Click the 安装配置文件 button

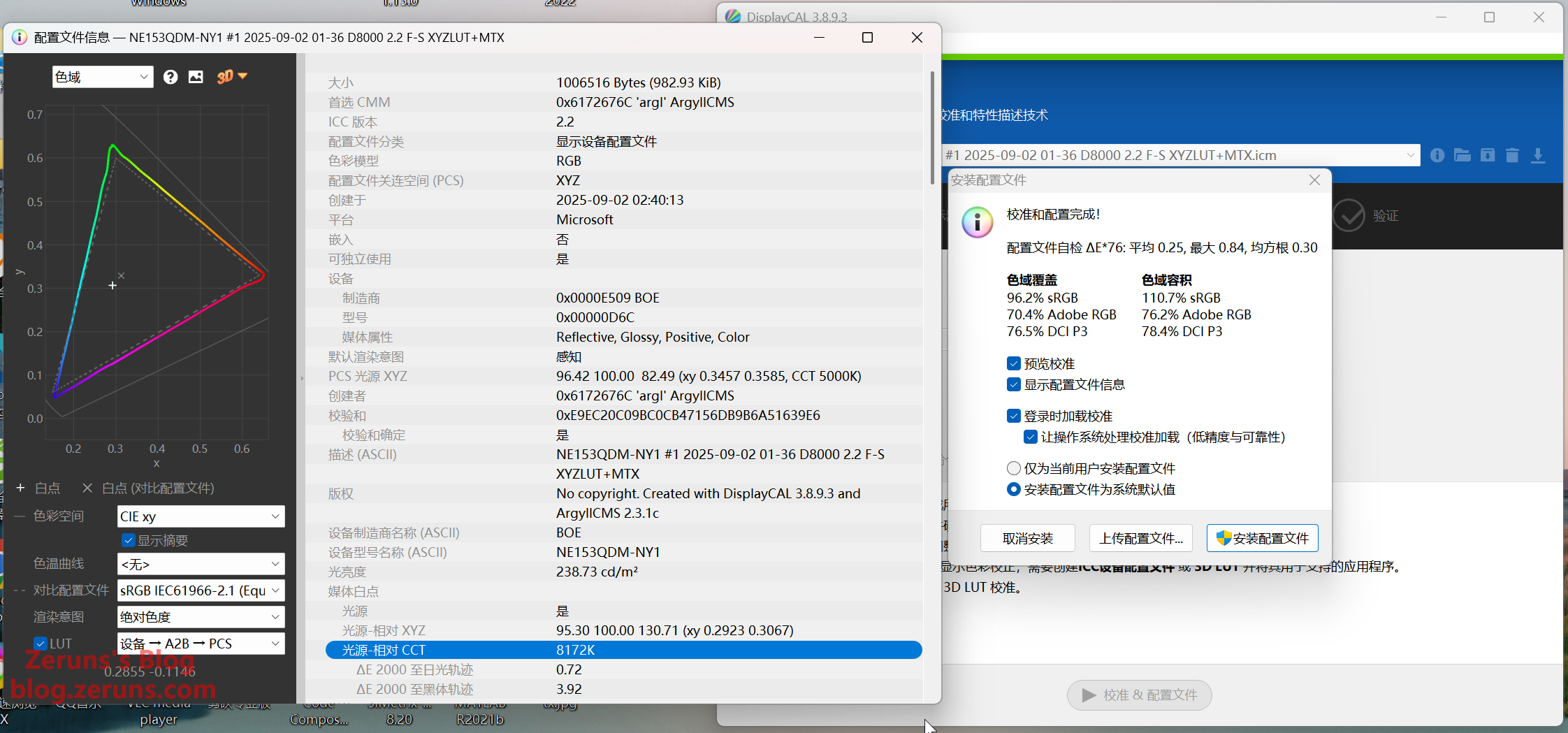click(x=1262, y=538)
